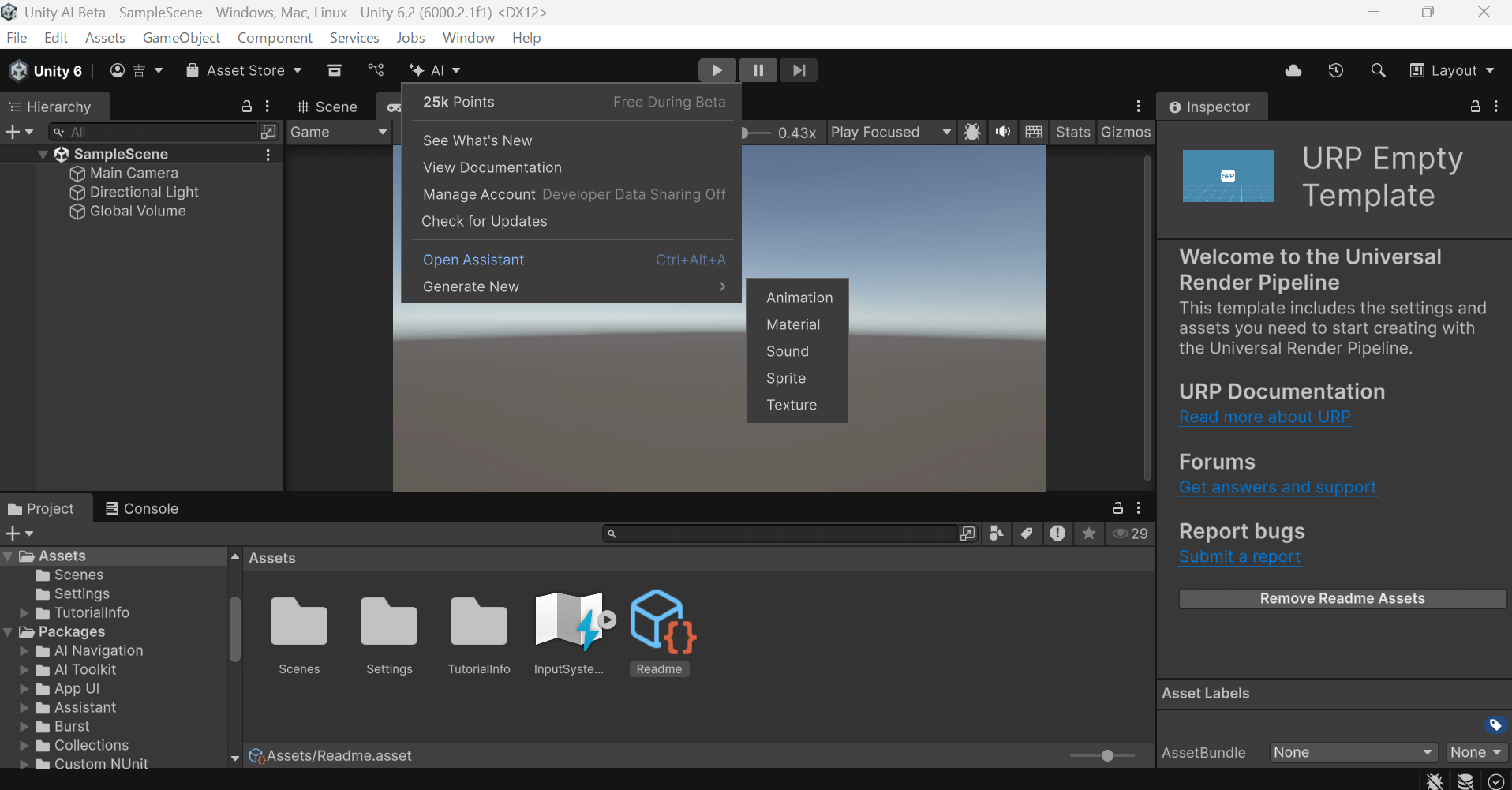
Task: Switch to the Scene tab
Action: pyautogui.click(x=327, y=107)
